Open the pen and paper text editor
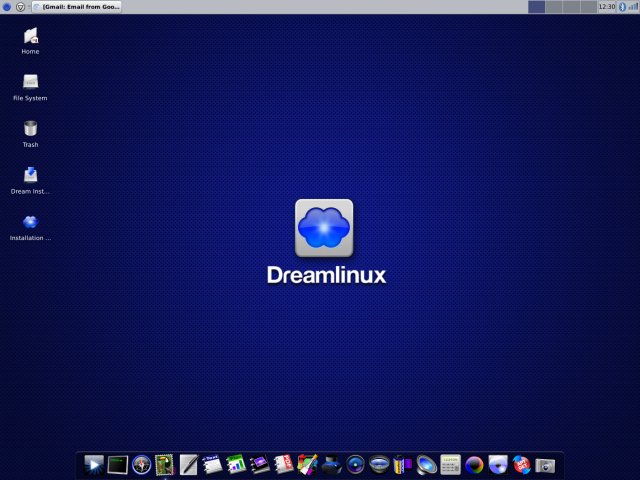This screenshot has height=480, width=640. point(189,465)
